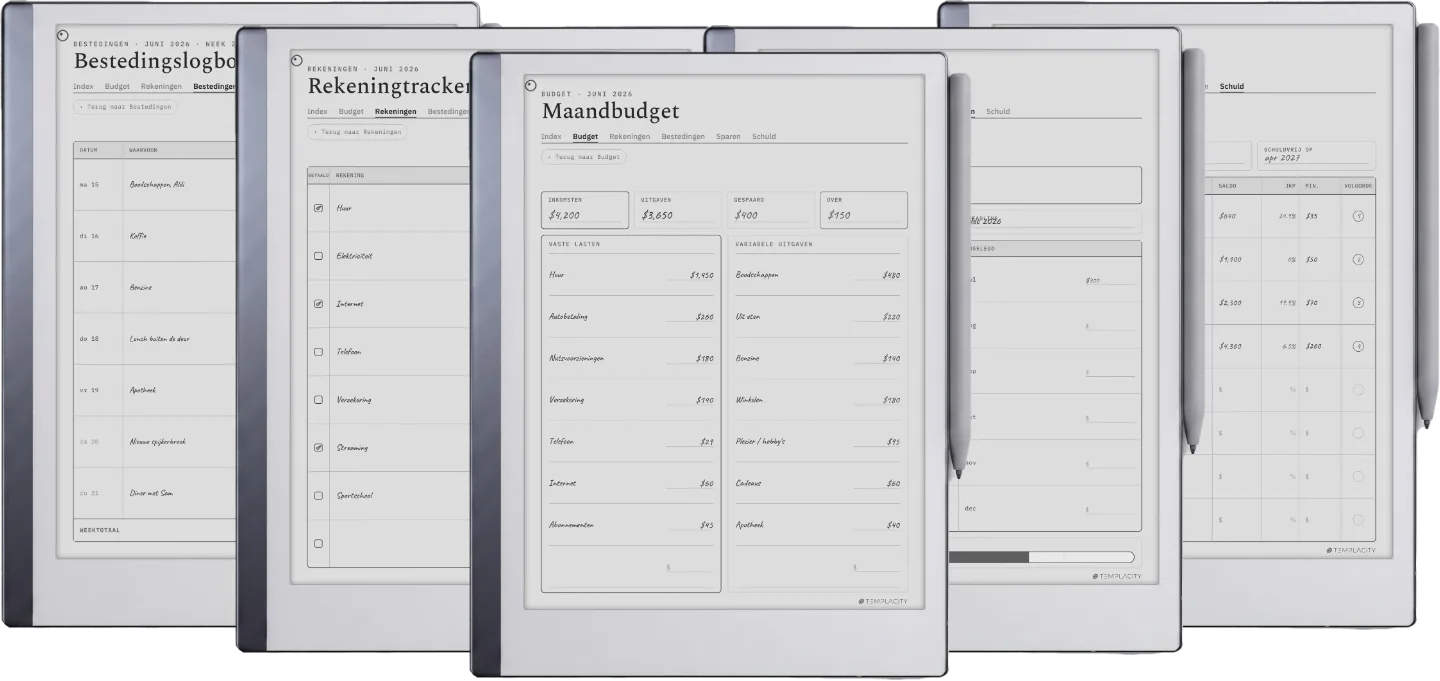Click the Templacity logo under Maandbudget page
The width and height of the screenshot is (1440, 681).
click(883, 601)
